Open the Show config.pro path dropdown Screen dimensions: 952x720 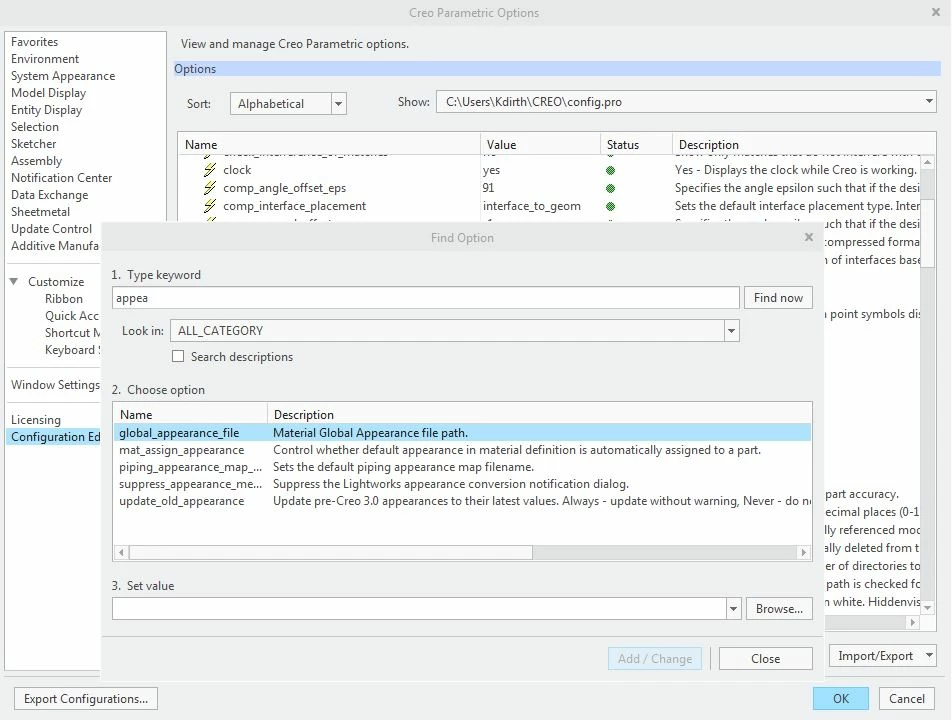929,101
